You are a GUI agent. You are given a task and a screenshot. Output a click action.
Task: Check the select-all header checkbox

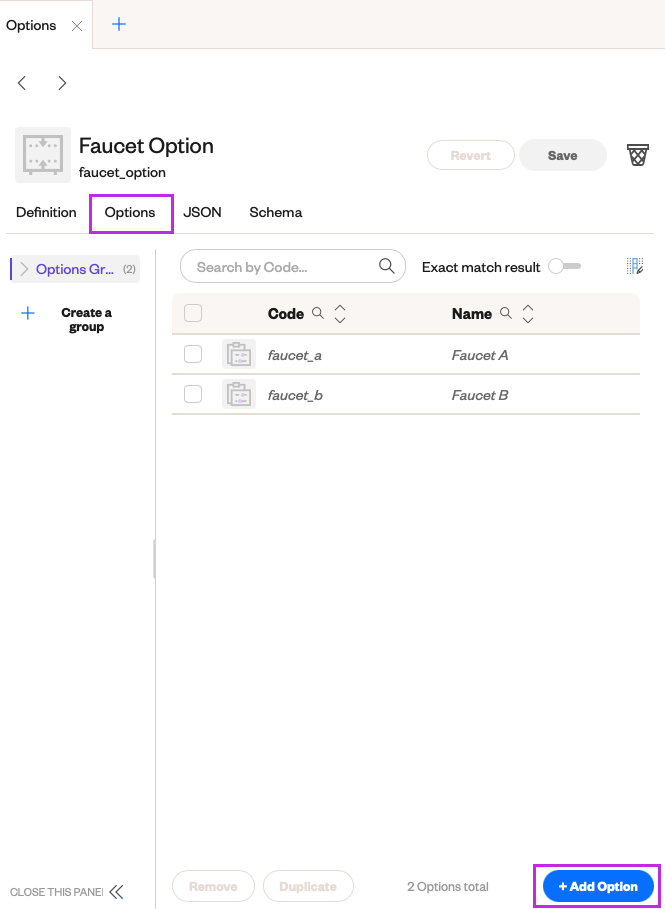coord(193,314)
